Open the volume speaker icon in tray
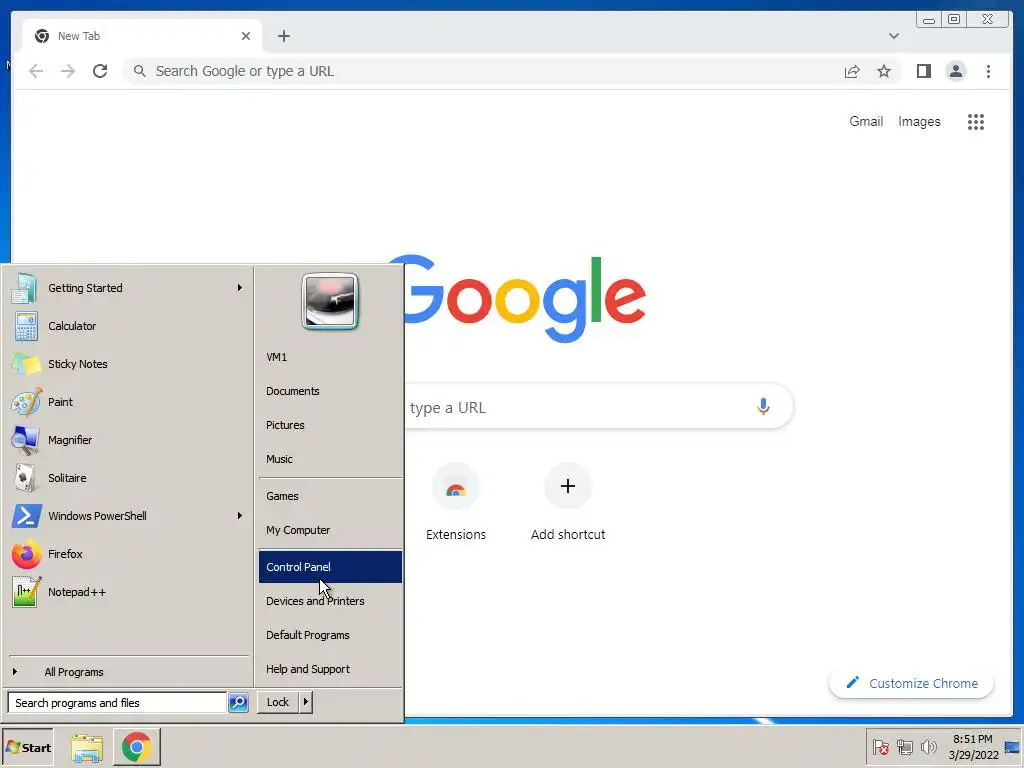Viewport: 1024px width, 768px height. pyautogui.click(x=928, y=747)
